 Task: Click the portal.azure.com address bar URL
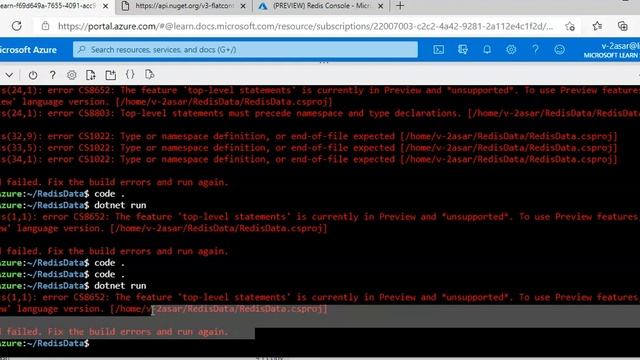305,26
